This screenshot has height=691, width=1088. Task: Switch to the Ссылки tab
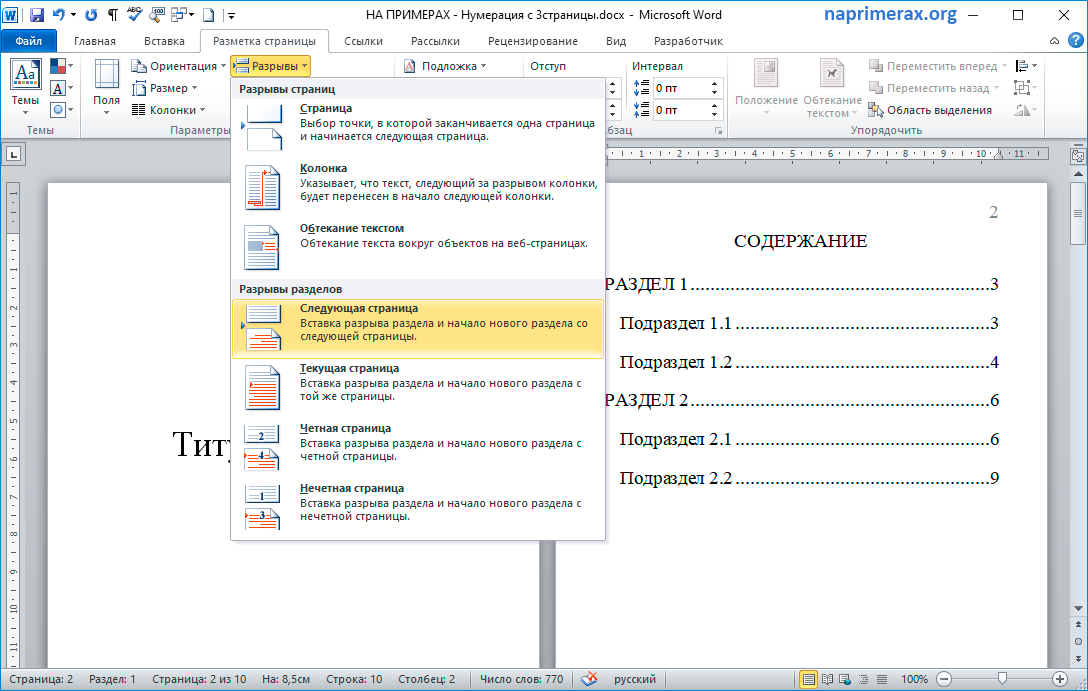point(364,41)
